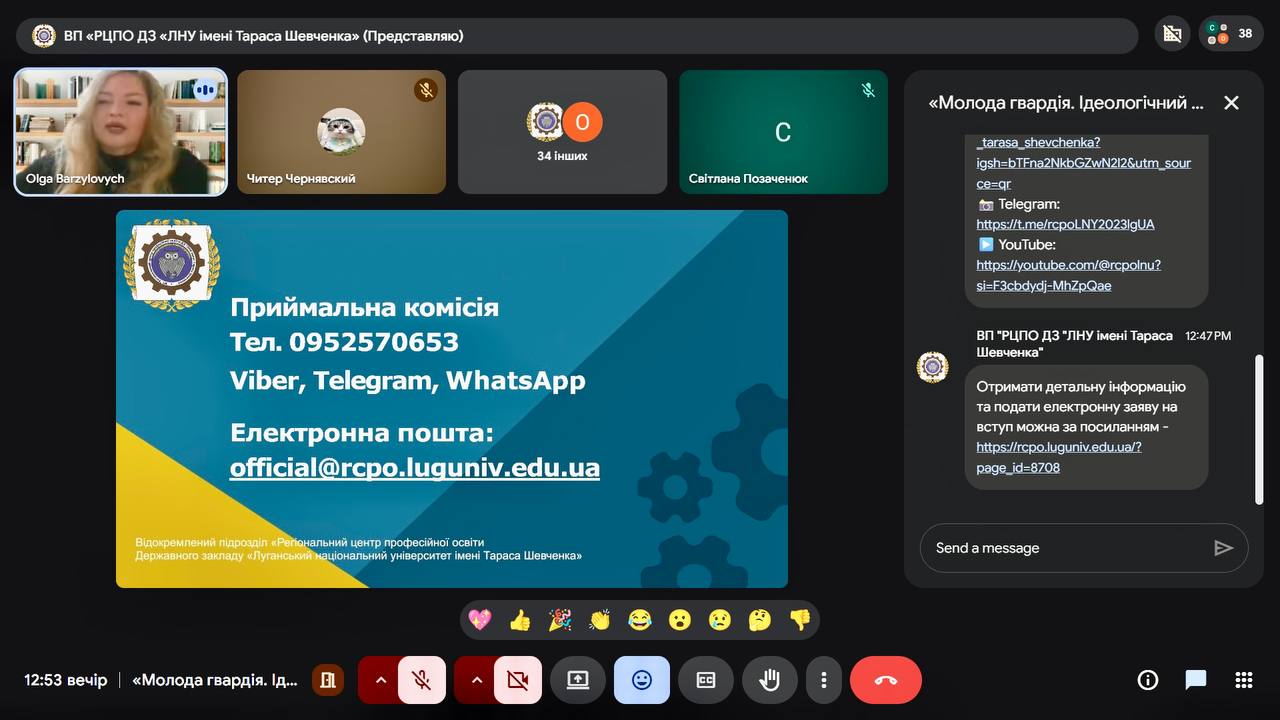Turn on the camera
The width and height of the screenshot is (1280, 720).
pyautogui.click(x=517, y=680)
